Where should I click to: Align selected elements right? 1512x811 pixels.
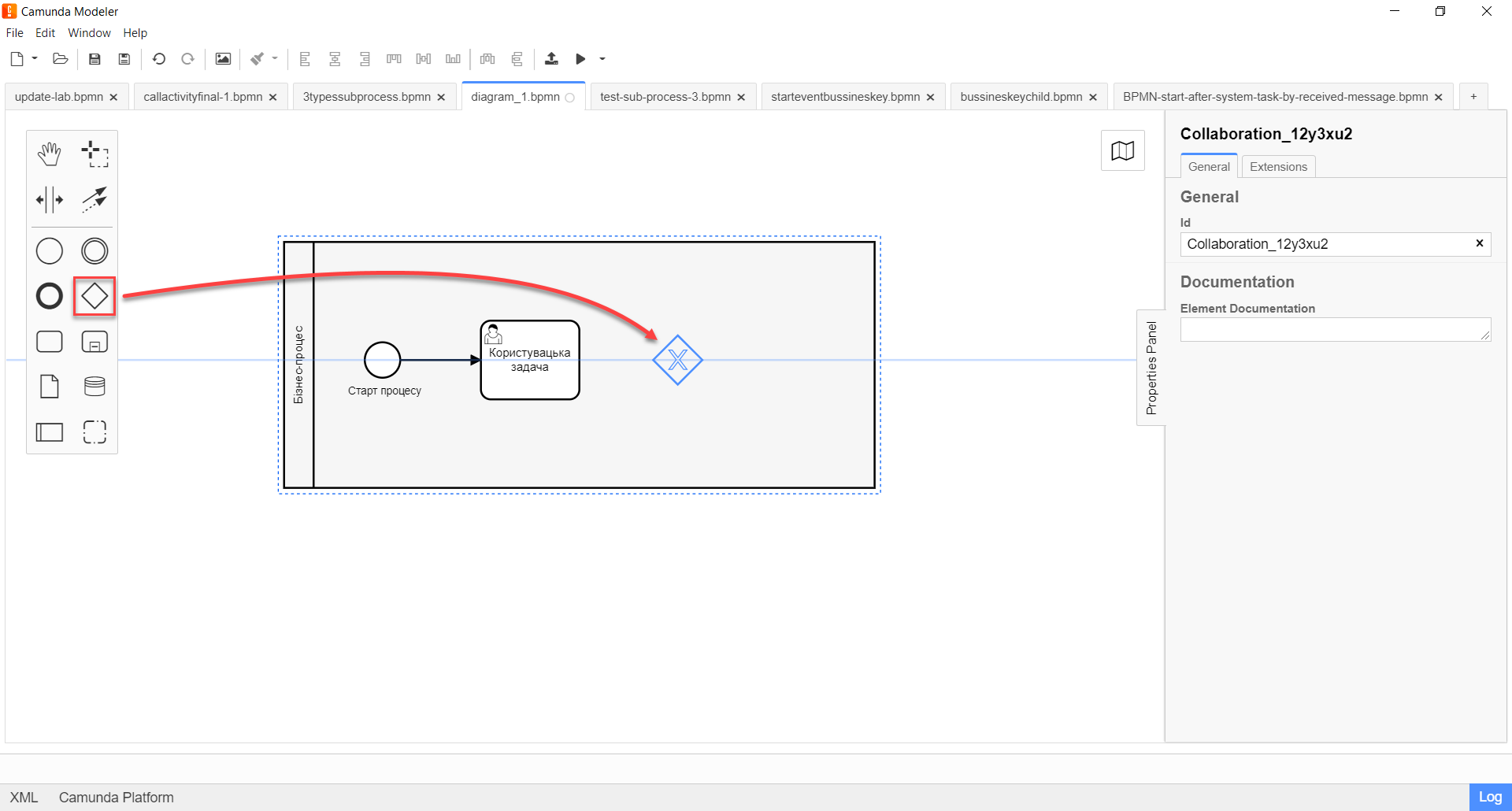(365, 59)
